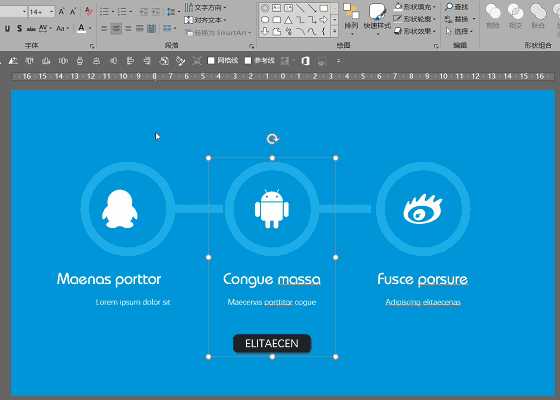The image size is (560, 400).
Task: Expand the shapes gallery more arrow
Action: coord(335,31)
